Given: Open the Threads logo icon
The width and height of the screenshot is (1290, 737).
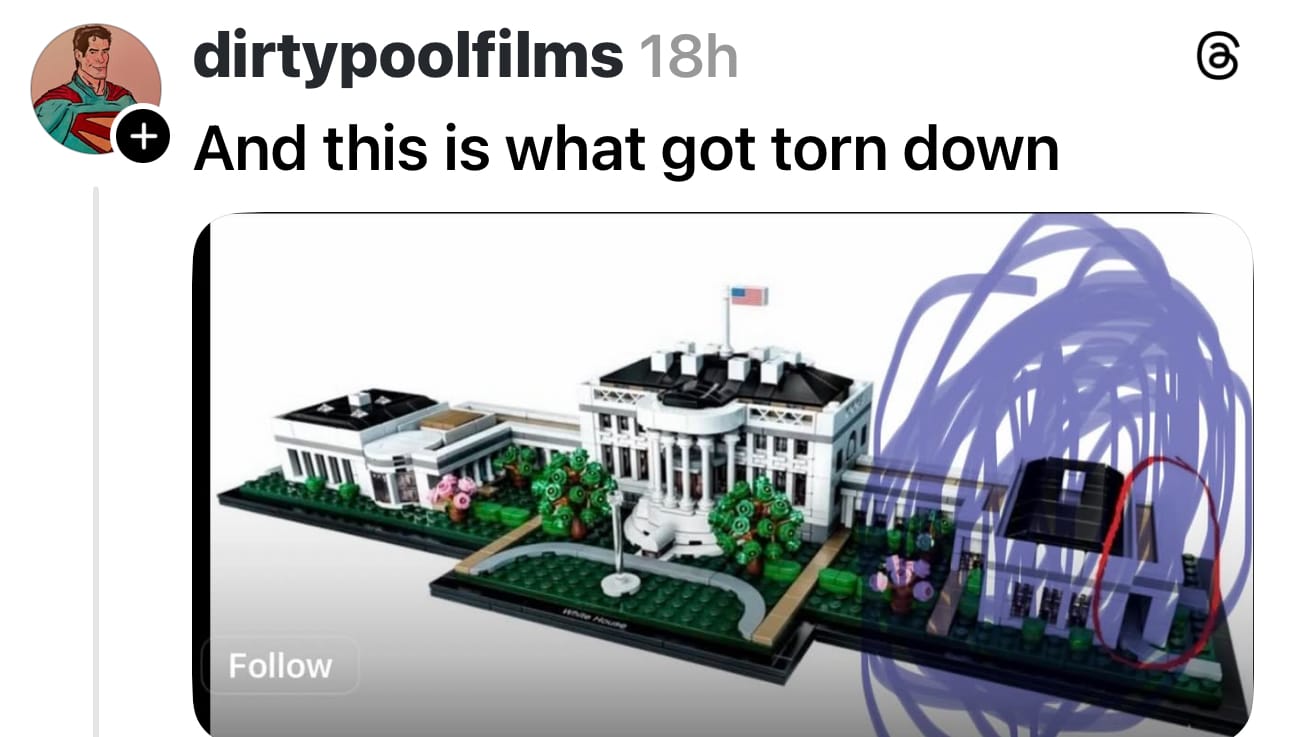Looking at the screenshot, I should click(1217, 59).
